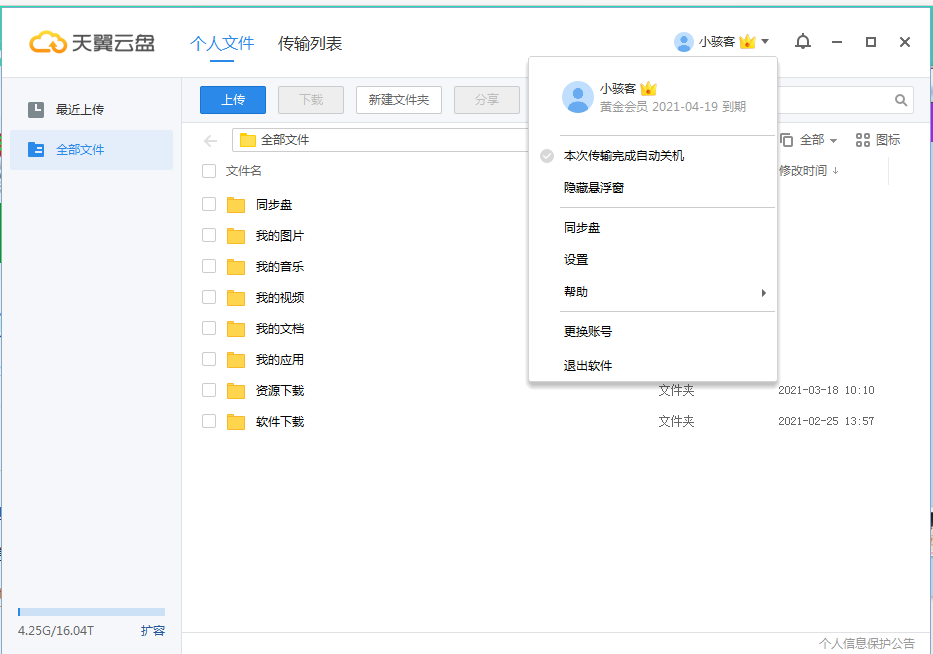This screenshot has width=933, height=654.
Task: Click the large avatar in profile popup
Action: (x=578, y=97)
